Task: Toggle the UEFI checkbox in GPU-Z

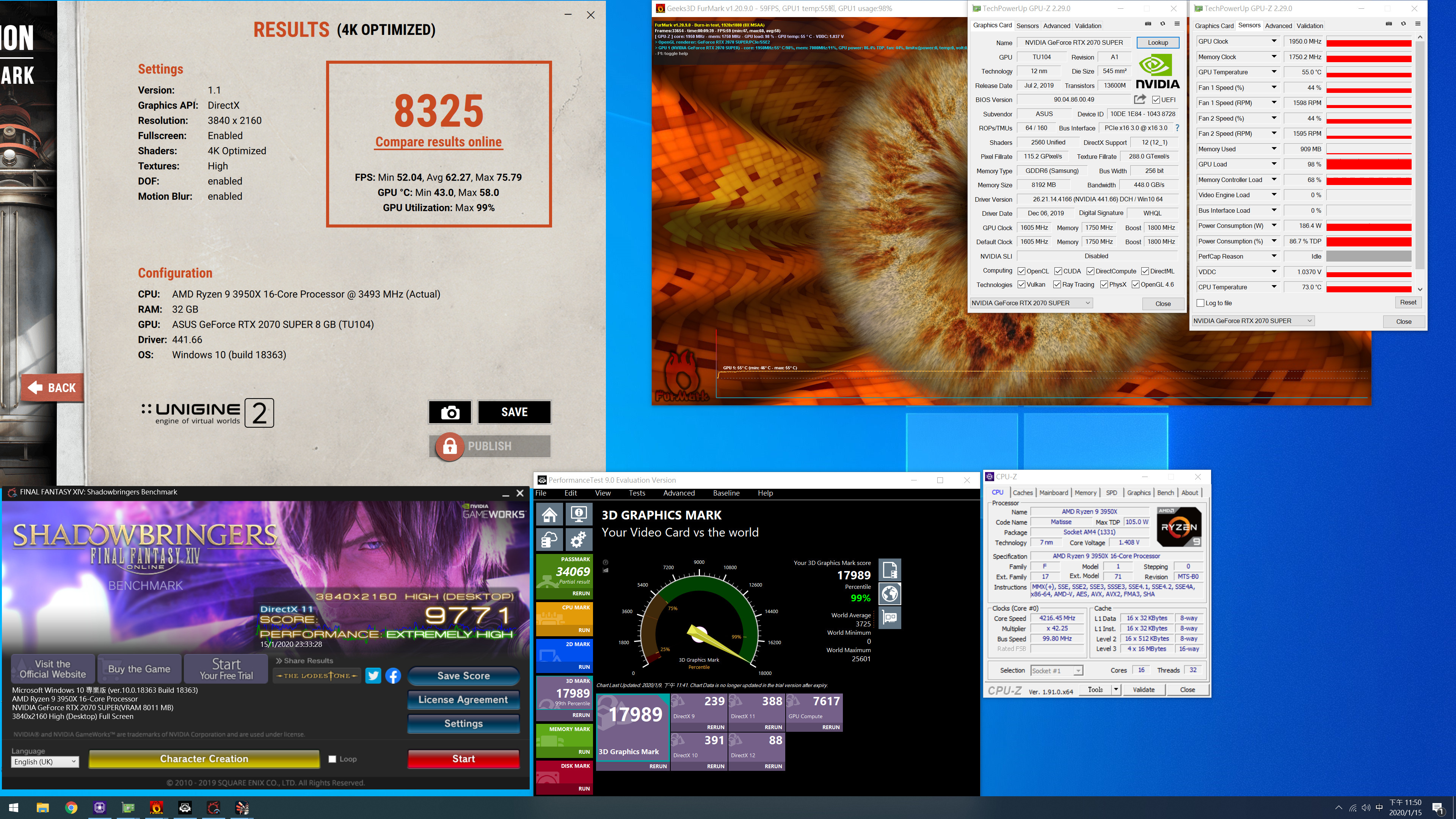Action: pyautogui.click(x=1156, y=99)
